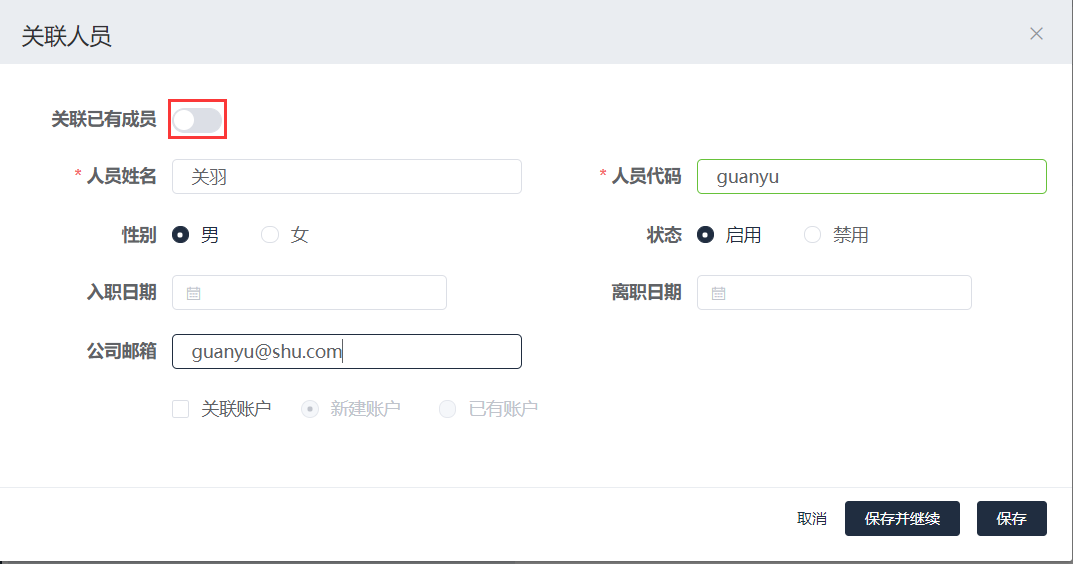Viewport: 1073px width, 564px height.
Task: Click the 保存并继续 button
Action: click(902, 519)
